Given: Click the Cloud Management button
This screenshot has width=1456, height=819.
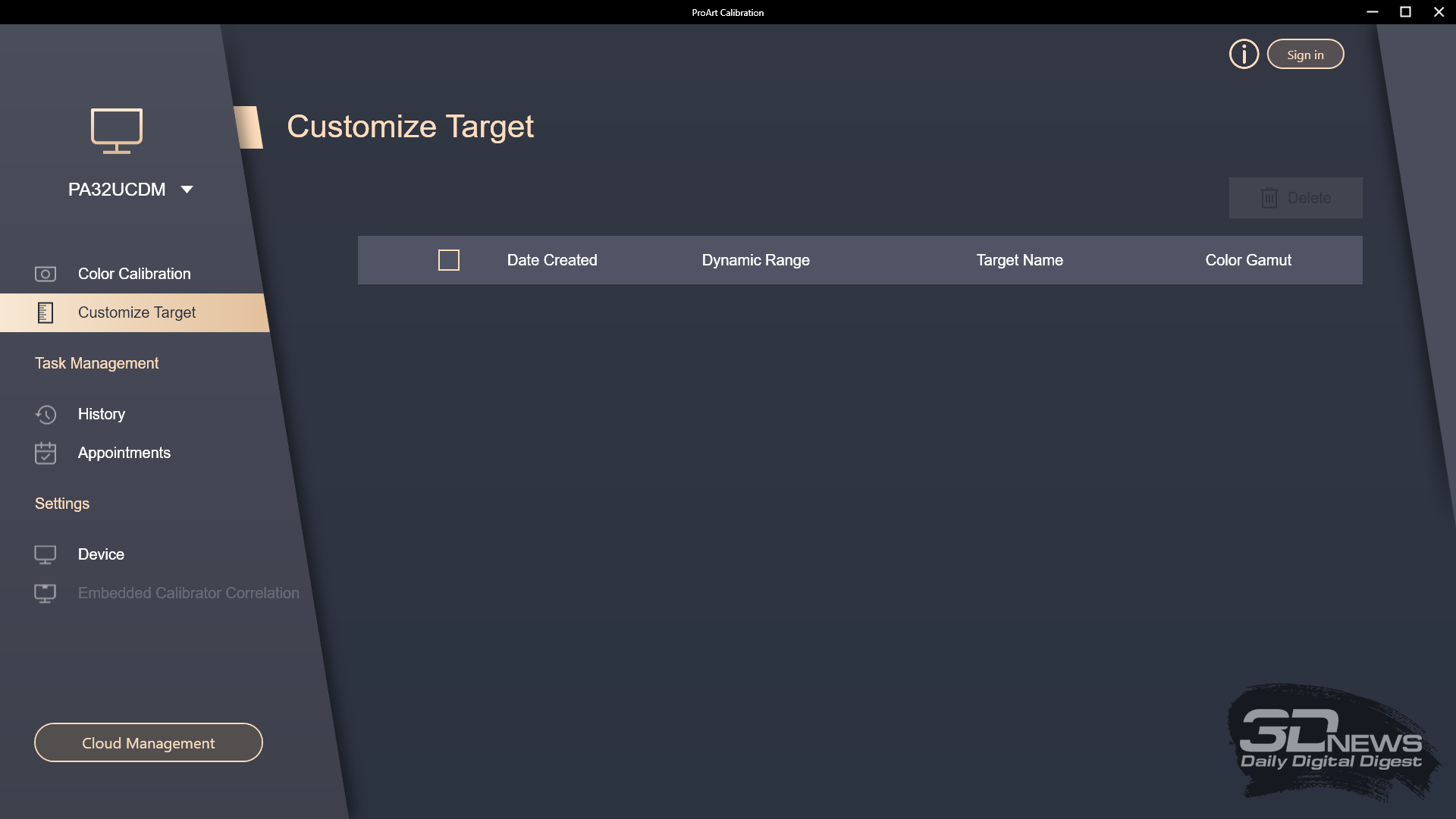Looking at the screenshot, I should pos(149,742).
